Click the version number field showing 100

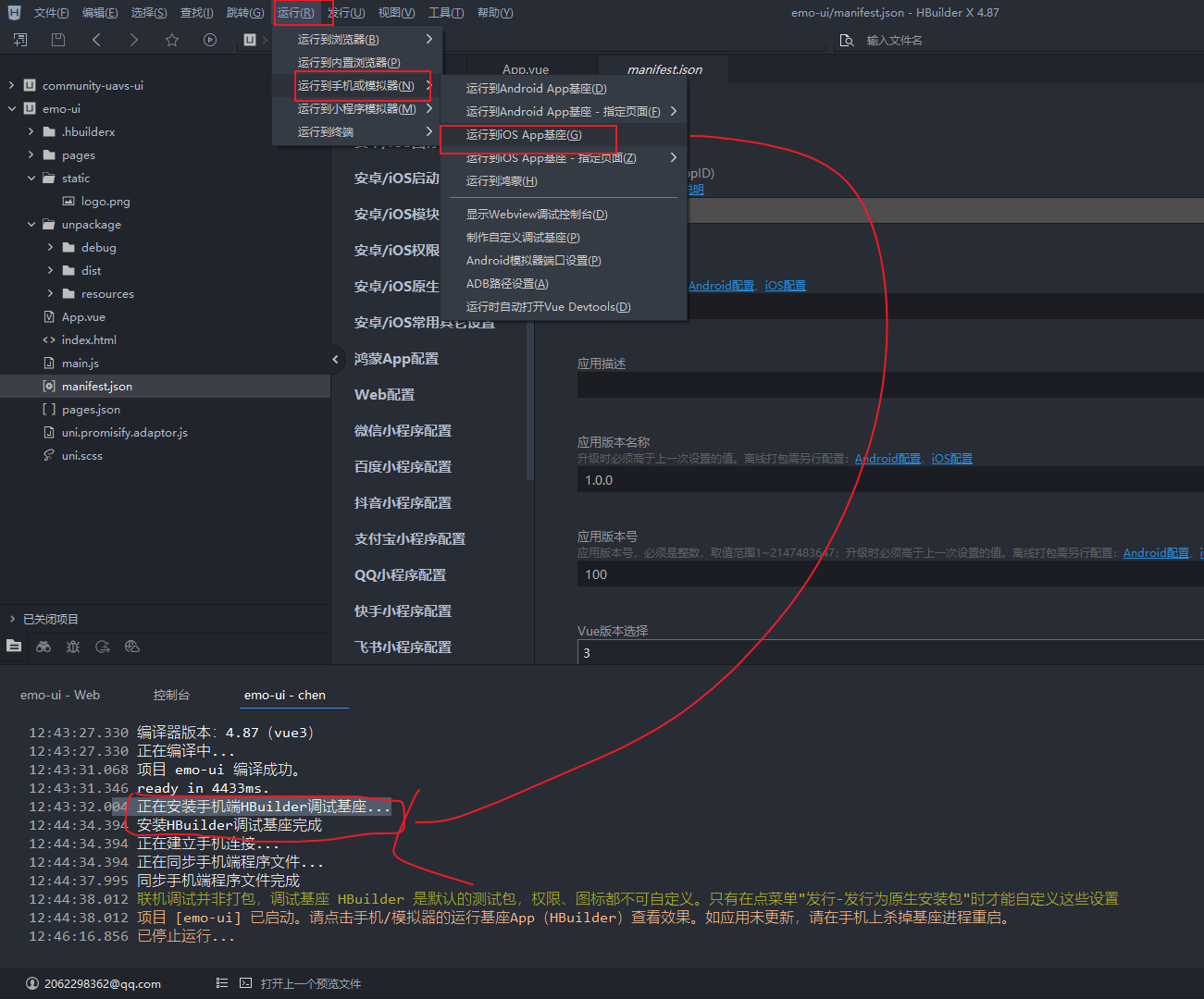click(890, 574)
